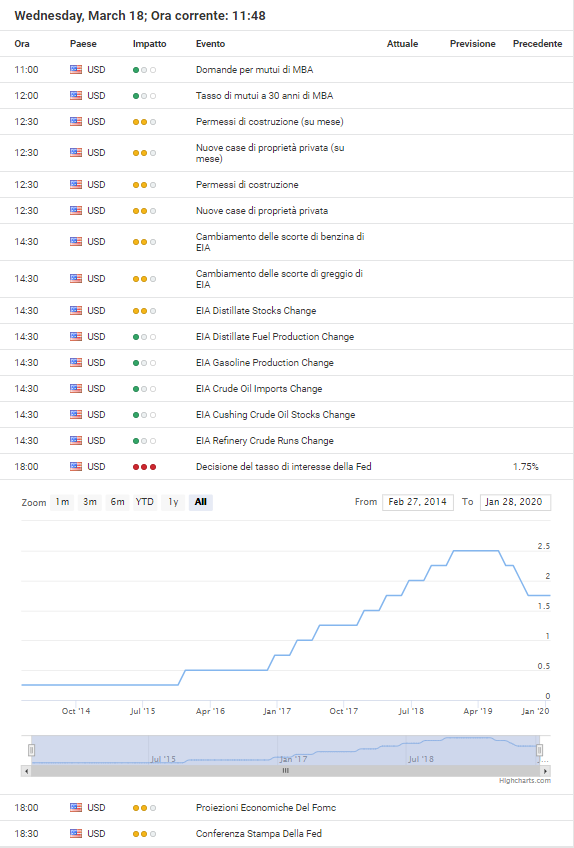The height and width of the screenshot is (848, 574).
Task: Click the right handle of the chart navigator
Action: pos(539,750)
